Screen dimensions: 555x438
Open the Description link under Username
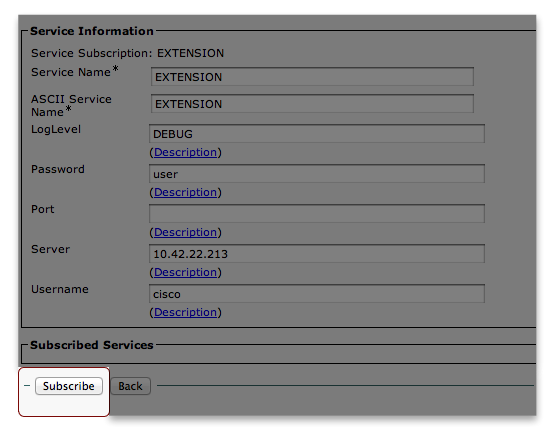185,312
